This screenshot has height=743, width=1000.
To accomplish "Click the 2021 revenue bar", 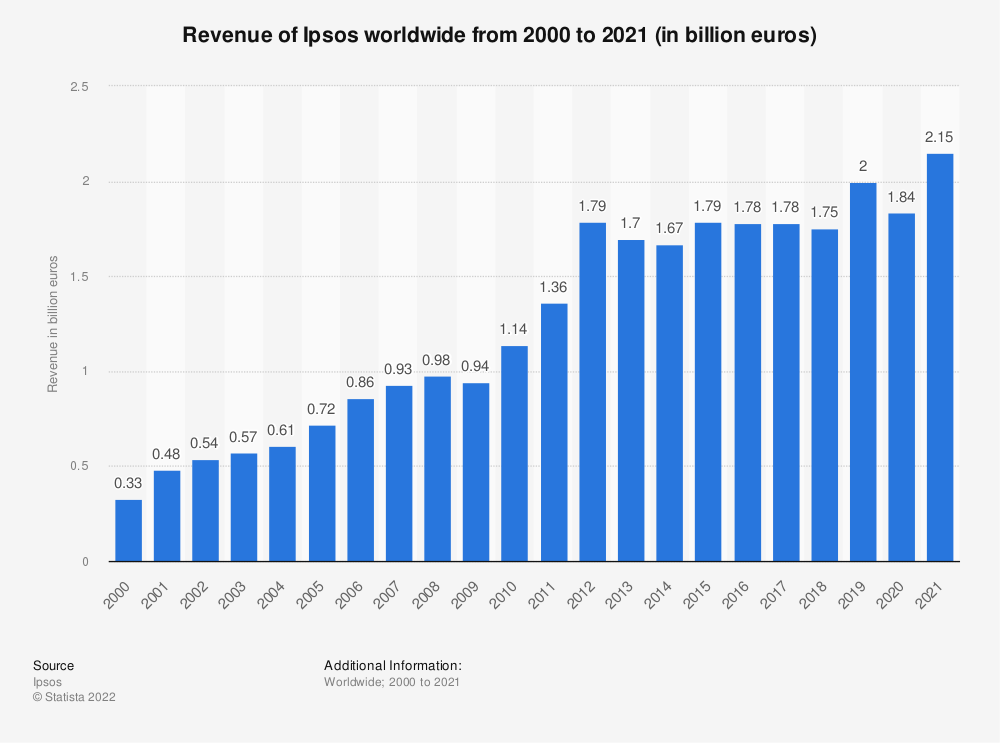I will (x=939, y=357).
